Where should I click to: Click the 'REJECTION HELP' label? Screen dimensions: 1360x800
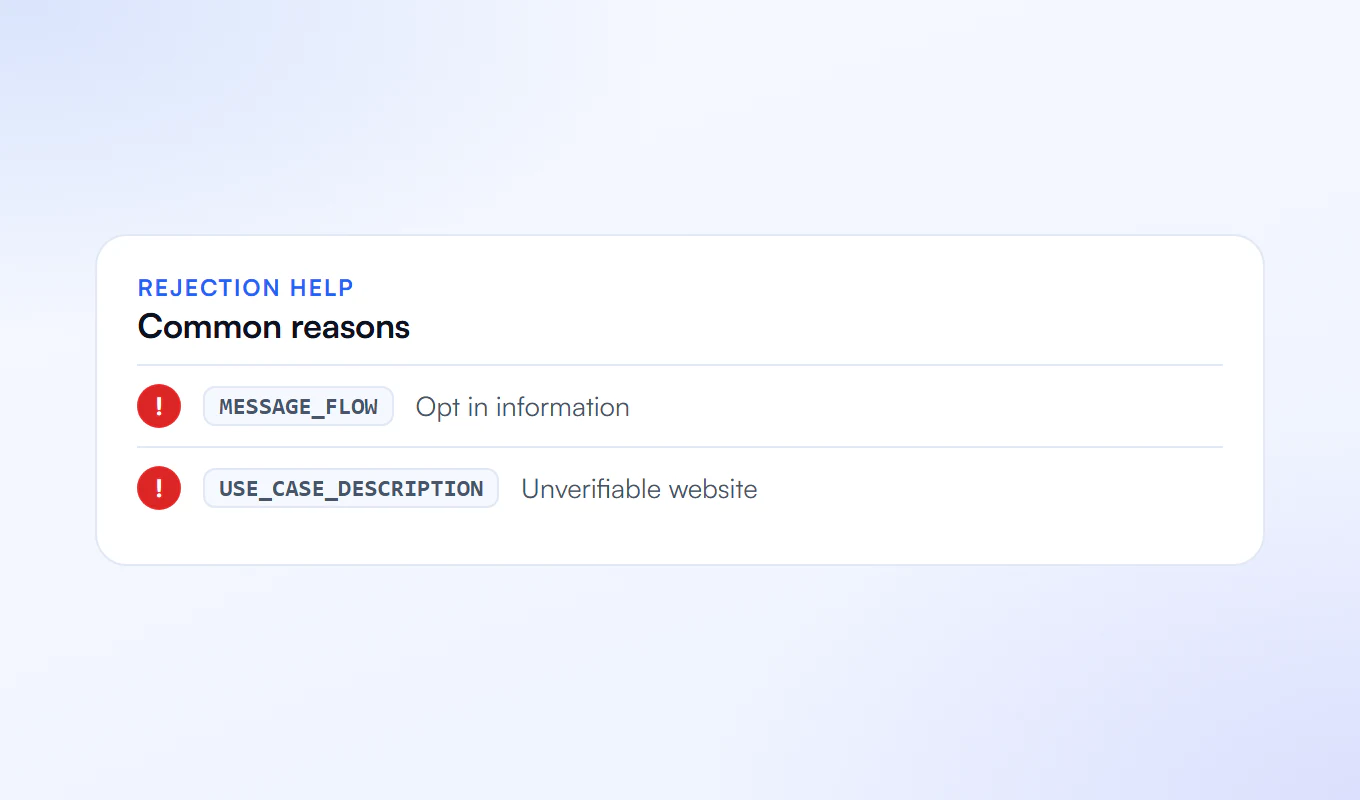pyautogui.click(x=246, y=288)
